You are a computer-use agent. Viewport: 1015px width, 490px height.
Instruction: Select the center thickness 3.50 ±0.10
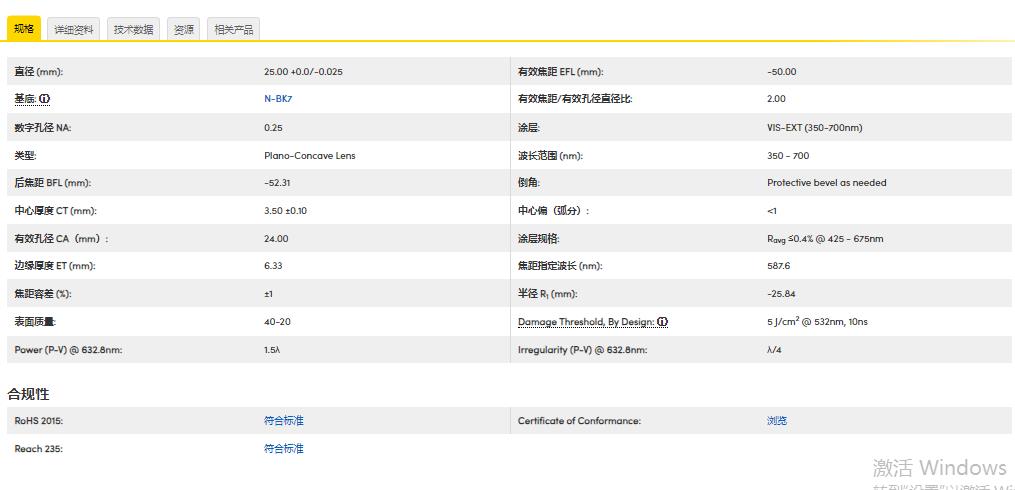click(x=285, y=211)
